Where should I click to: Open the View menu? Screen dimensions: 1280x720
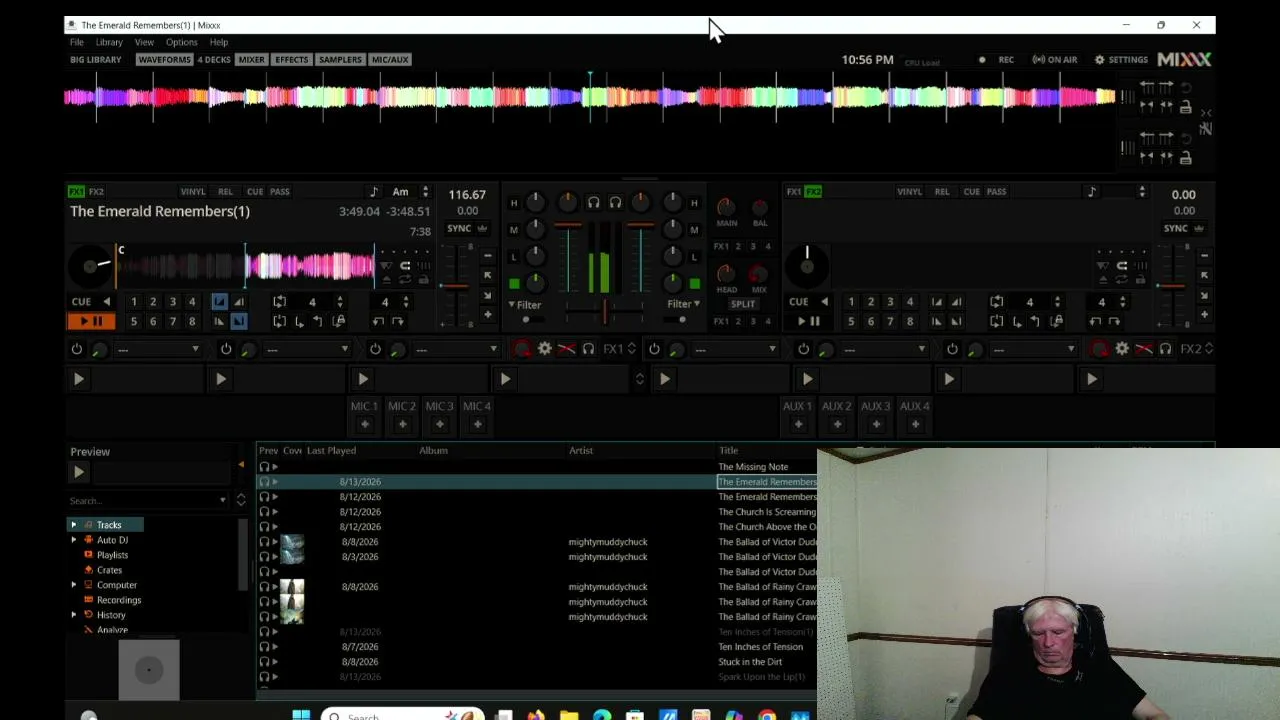click(144, 42)
